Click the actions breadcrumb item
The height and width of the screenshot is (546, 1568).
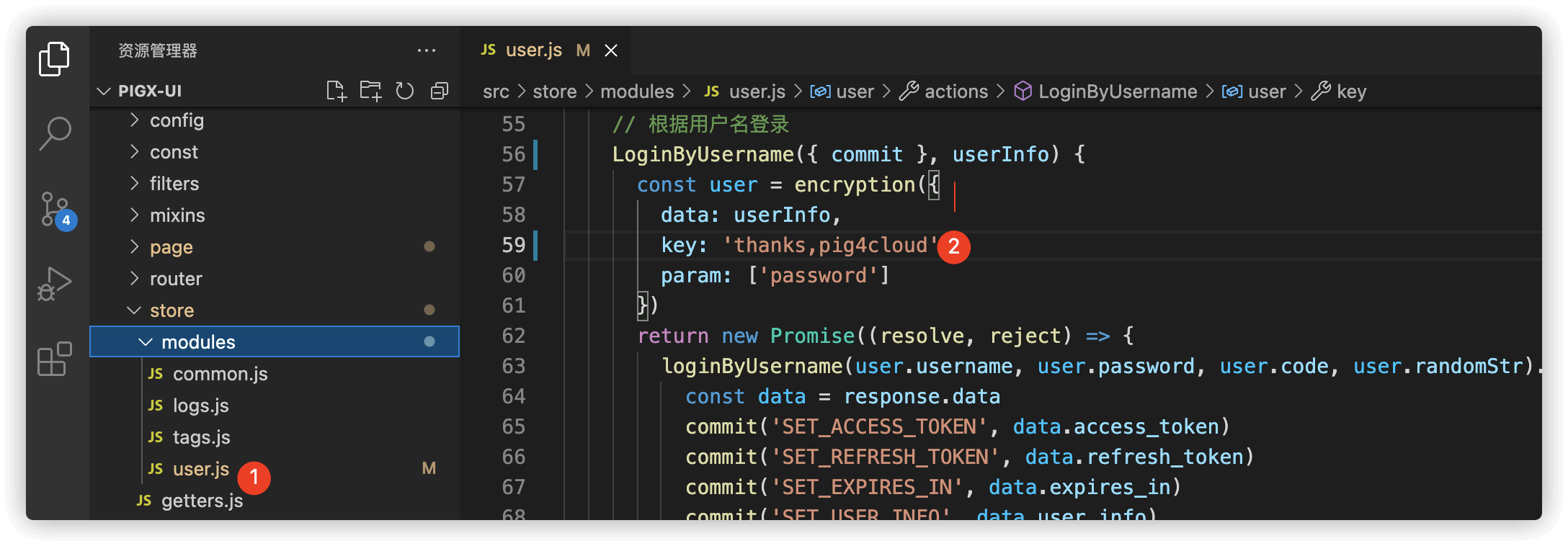pos(955,91)
